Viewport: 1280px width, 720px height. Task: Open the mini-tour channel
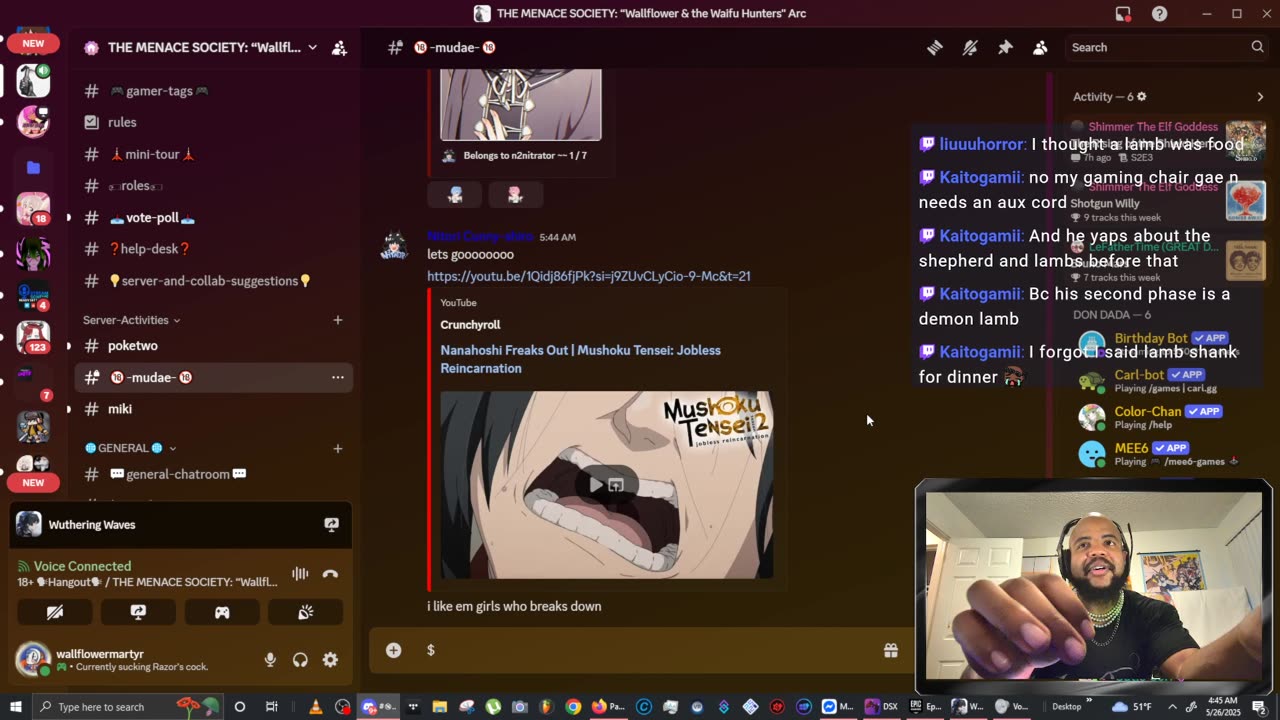tap(213, 154)
